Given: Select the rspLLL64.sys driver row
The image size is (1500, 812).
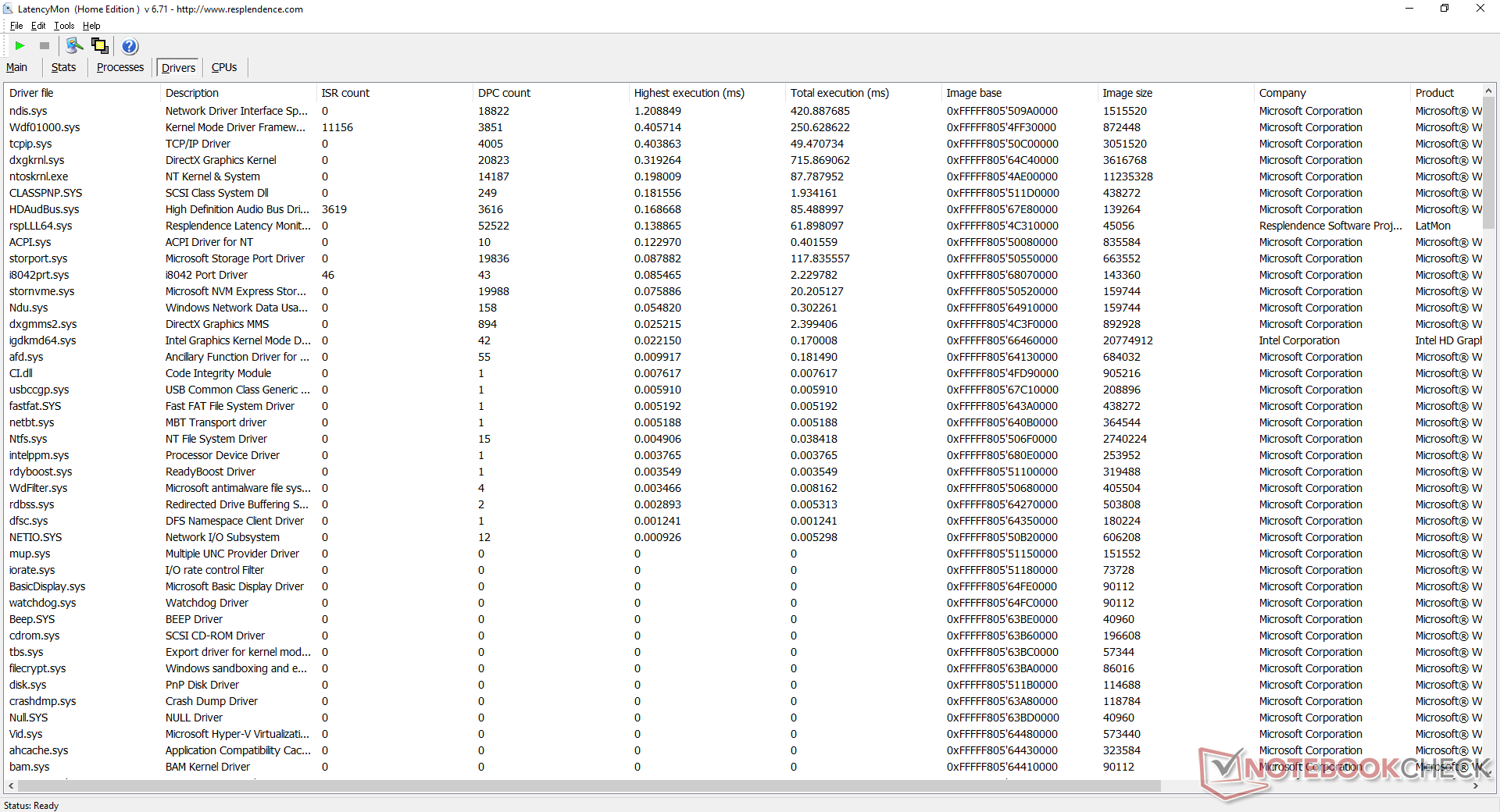Looking at the screenshot, I should [743, 226].
